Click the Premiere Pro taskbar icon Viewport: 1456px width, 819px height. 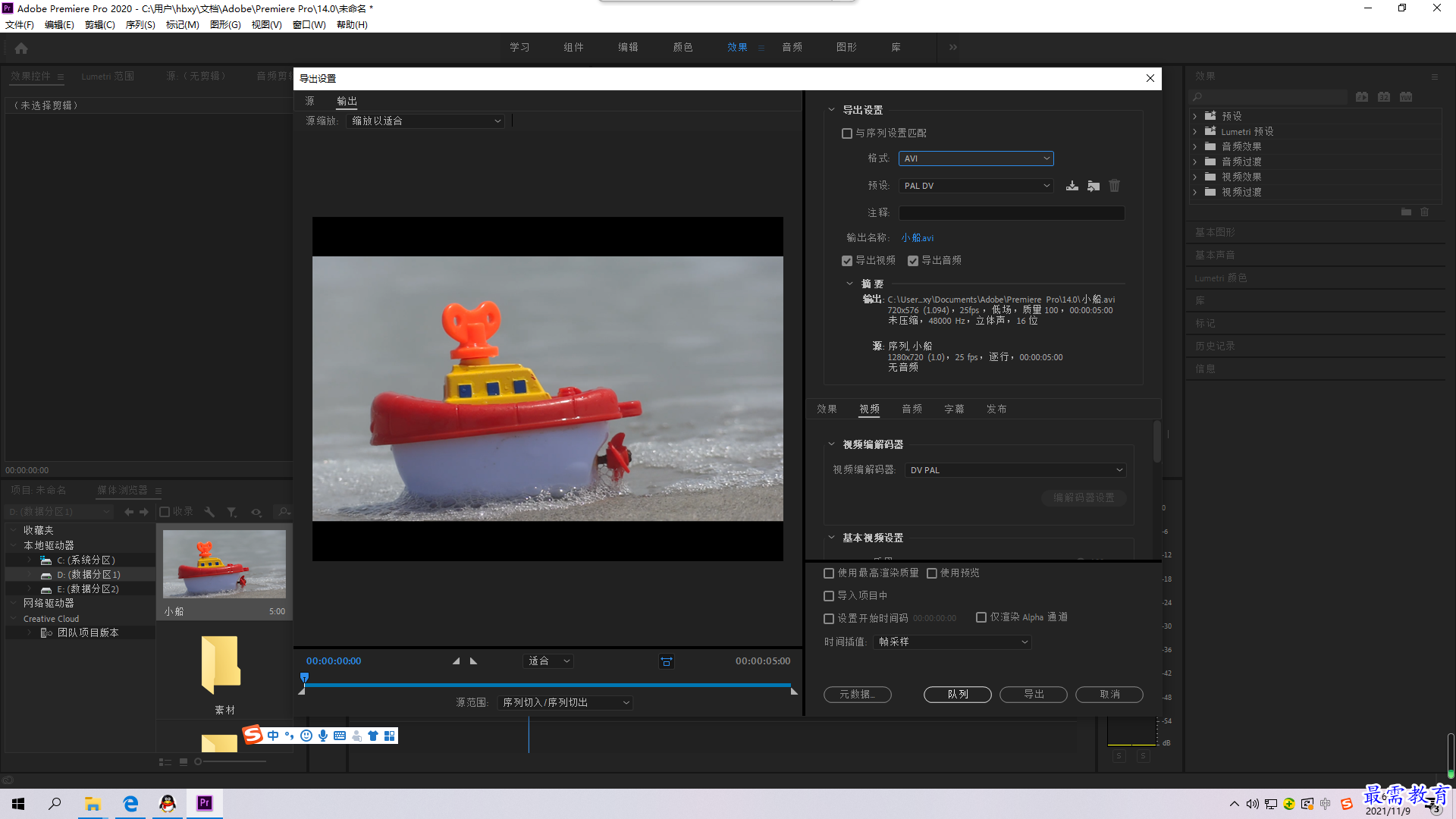[x=205, y=803]
